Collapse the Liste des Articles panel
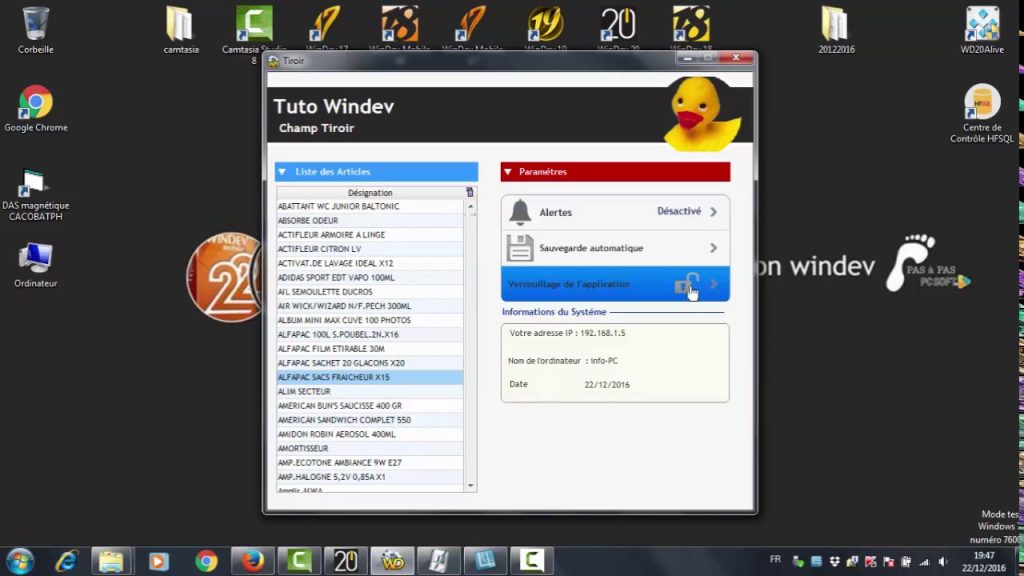1024x576 pixels. point(282,172)
